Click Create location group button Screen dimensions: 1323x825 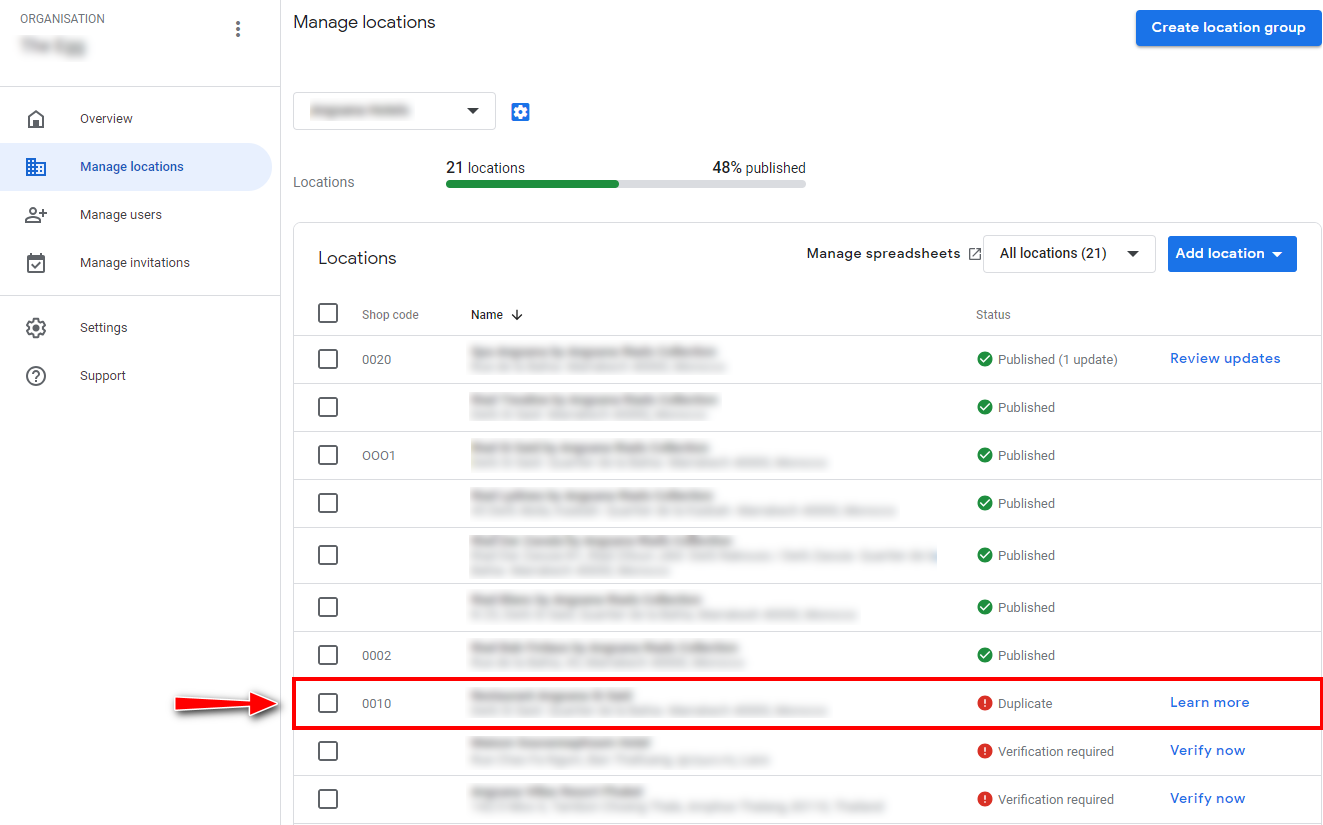coord(1228,28)
